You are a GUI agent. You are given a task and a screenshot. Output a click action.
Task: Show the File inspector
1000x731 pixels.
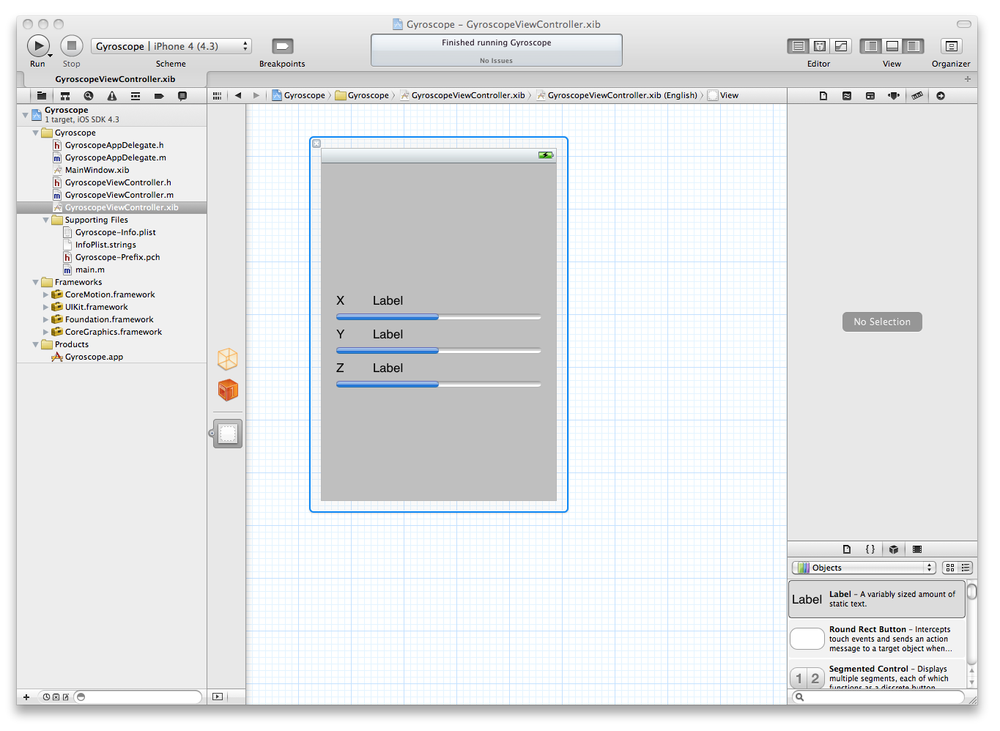pyautogui.click(x=823, y=96)
